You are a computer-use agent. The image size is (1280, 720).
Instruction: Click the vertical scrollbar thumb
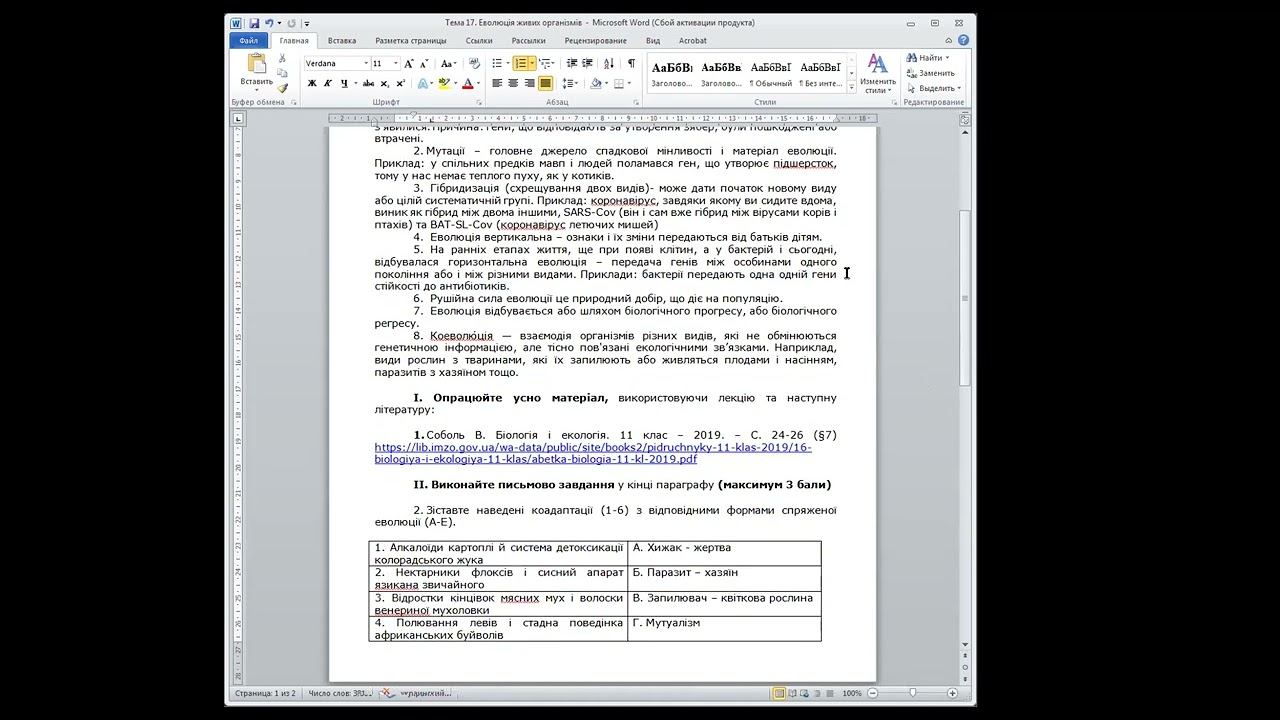point(965,298)
